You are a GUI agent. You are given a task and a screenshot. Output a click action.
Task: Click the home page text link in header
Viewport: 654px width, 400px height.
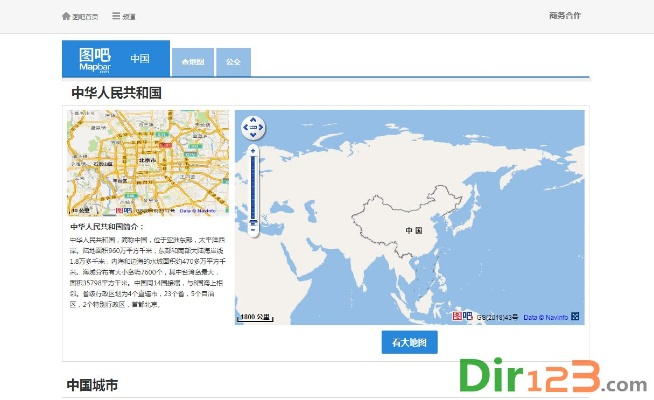pos(85,17)
